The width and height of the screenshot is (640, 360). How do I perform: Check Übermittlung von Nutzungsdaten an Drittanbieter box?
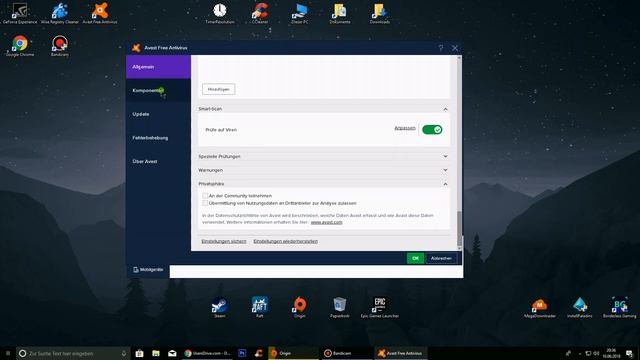205,203
